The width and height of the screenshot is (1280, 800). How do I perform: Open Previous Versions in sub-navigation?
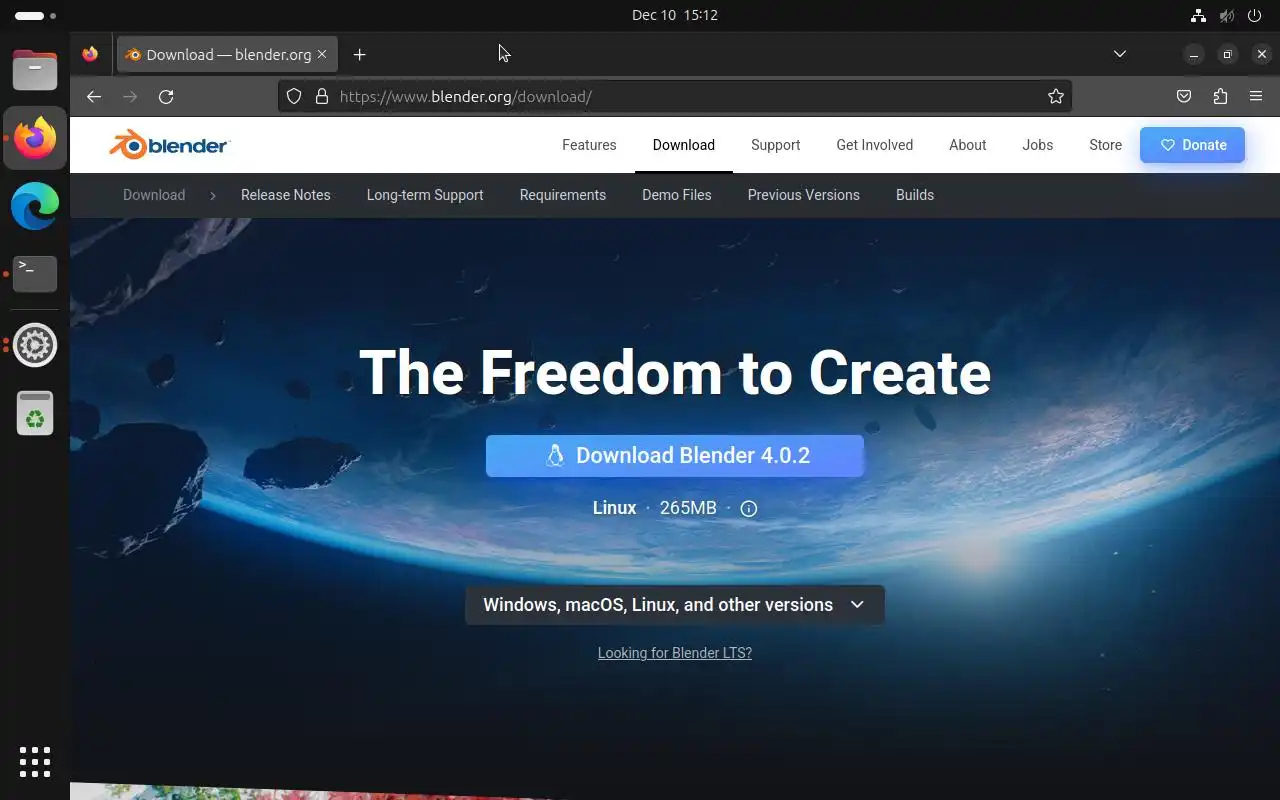pos(804,195)
